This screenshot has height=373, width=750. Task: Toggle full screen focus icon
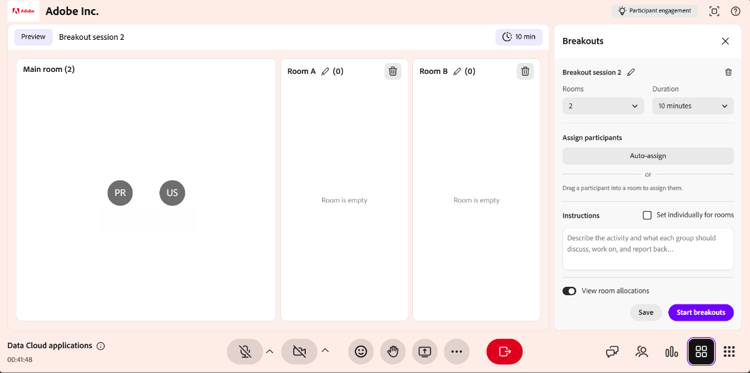[x=714, y=11]
